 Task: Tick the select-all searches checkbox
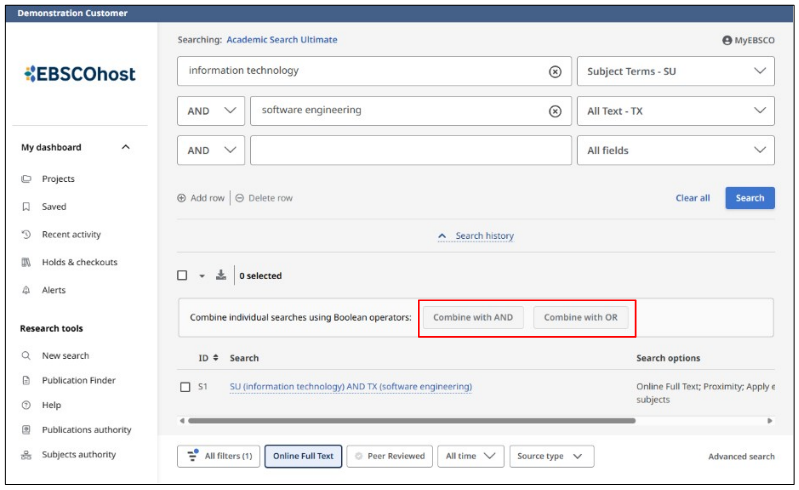point(182,275)
